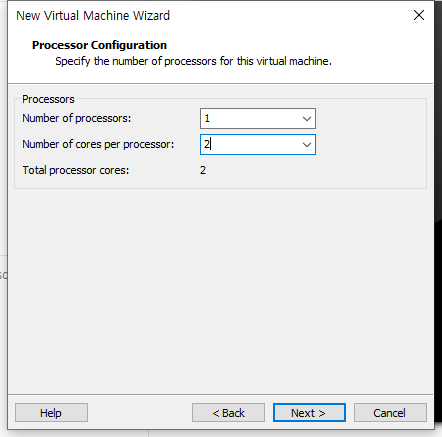Viewport: 442px width, 437px height.
Task: Expand the Number of cores per processor dropdown arrow
Action: 307,145
